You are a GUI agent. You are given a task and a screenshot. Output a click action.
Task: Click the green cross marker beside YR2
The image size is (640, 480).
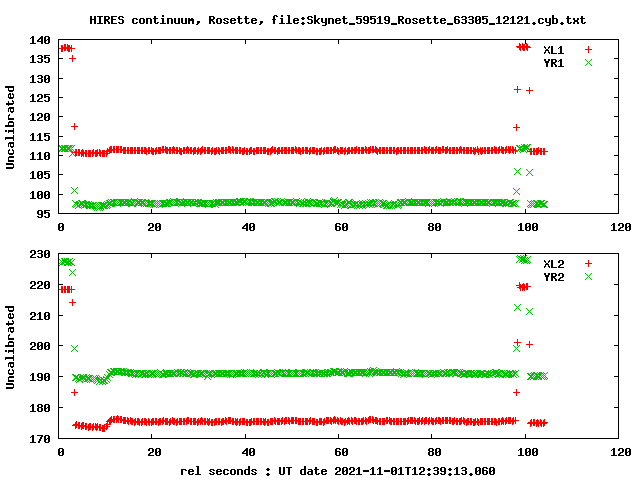[x=588, y=277]
